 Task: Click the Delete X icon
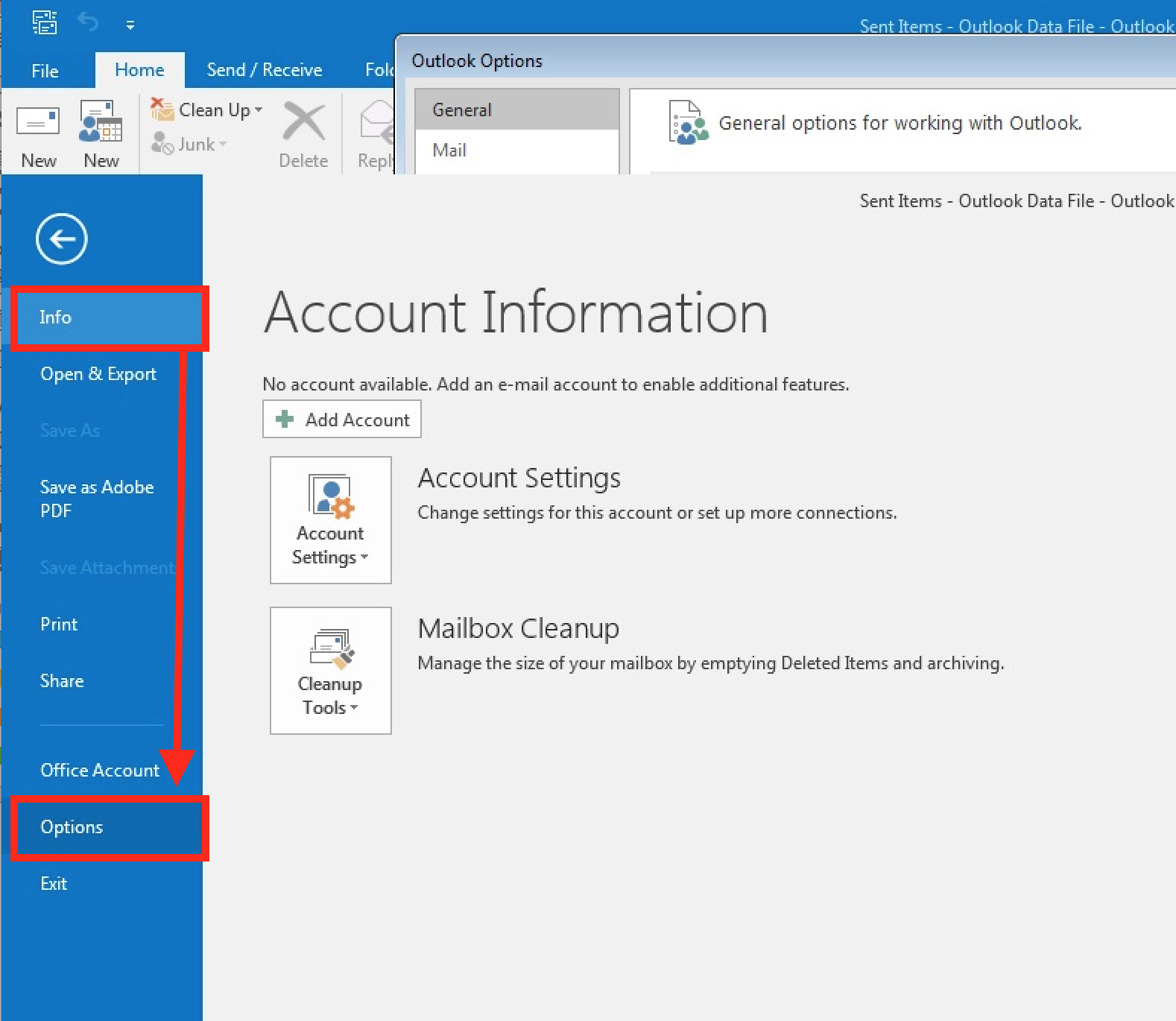pos(303,122)
